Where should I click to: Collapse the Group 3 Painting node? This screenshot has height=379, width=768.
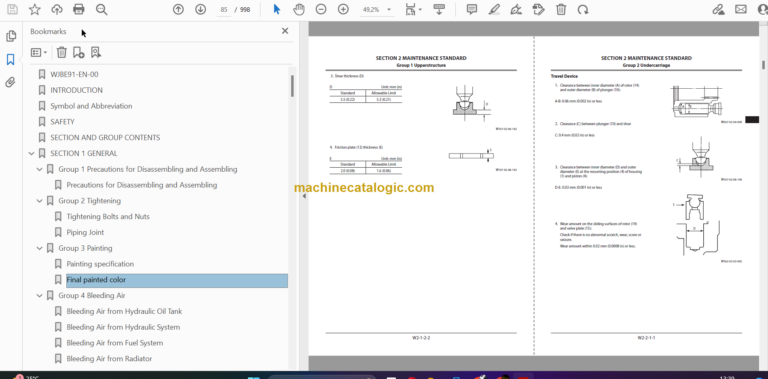tap(40, 248)
